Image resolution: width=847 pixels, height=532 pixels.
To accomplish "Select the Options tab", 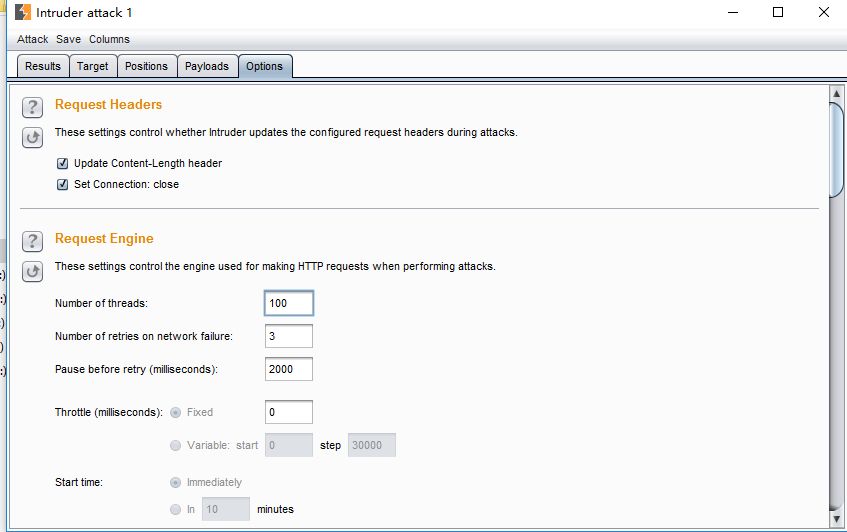I will click(x=265, y=66).
